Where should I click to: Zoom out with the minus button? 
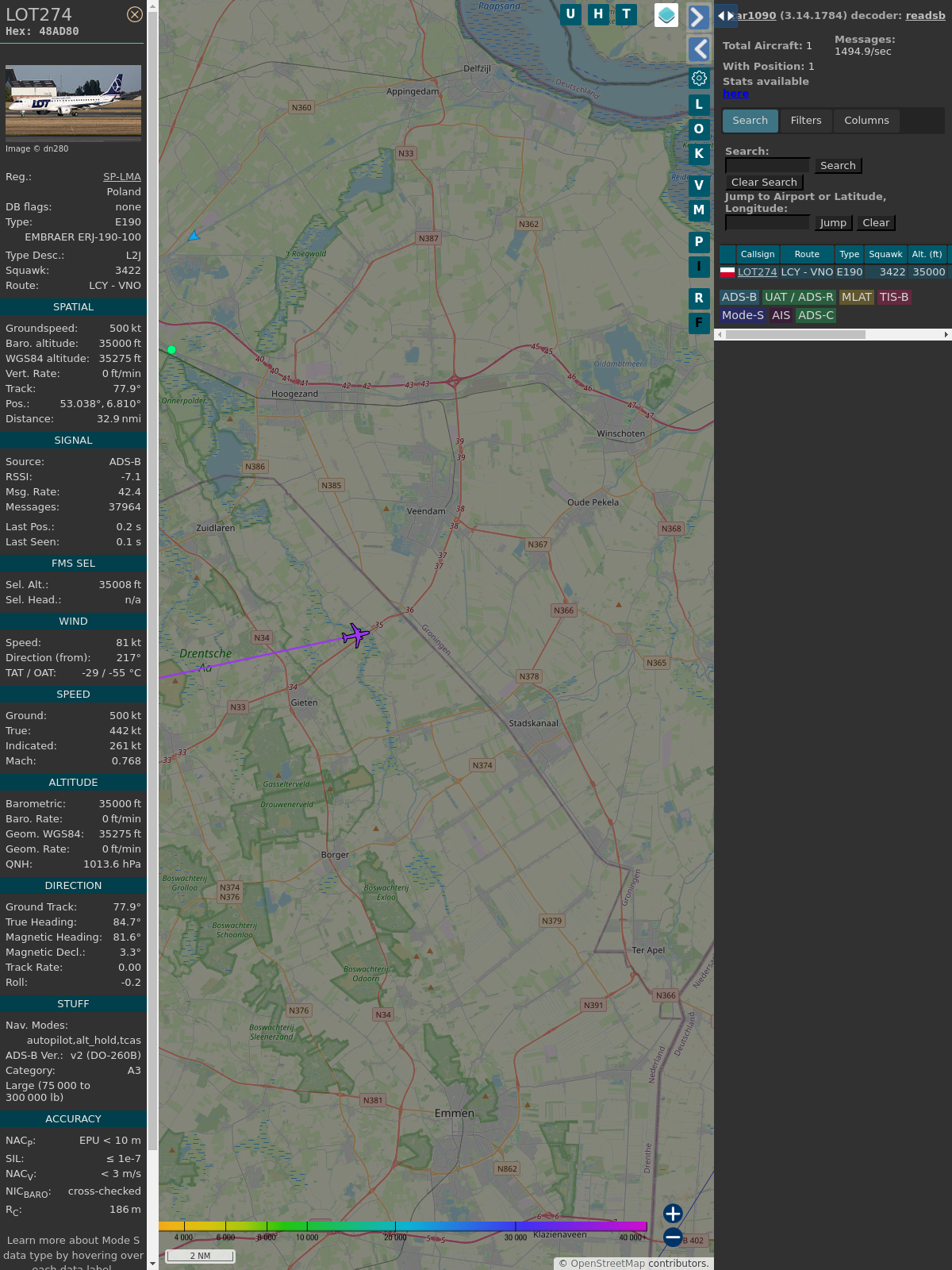point(673,1237)
